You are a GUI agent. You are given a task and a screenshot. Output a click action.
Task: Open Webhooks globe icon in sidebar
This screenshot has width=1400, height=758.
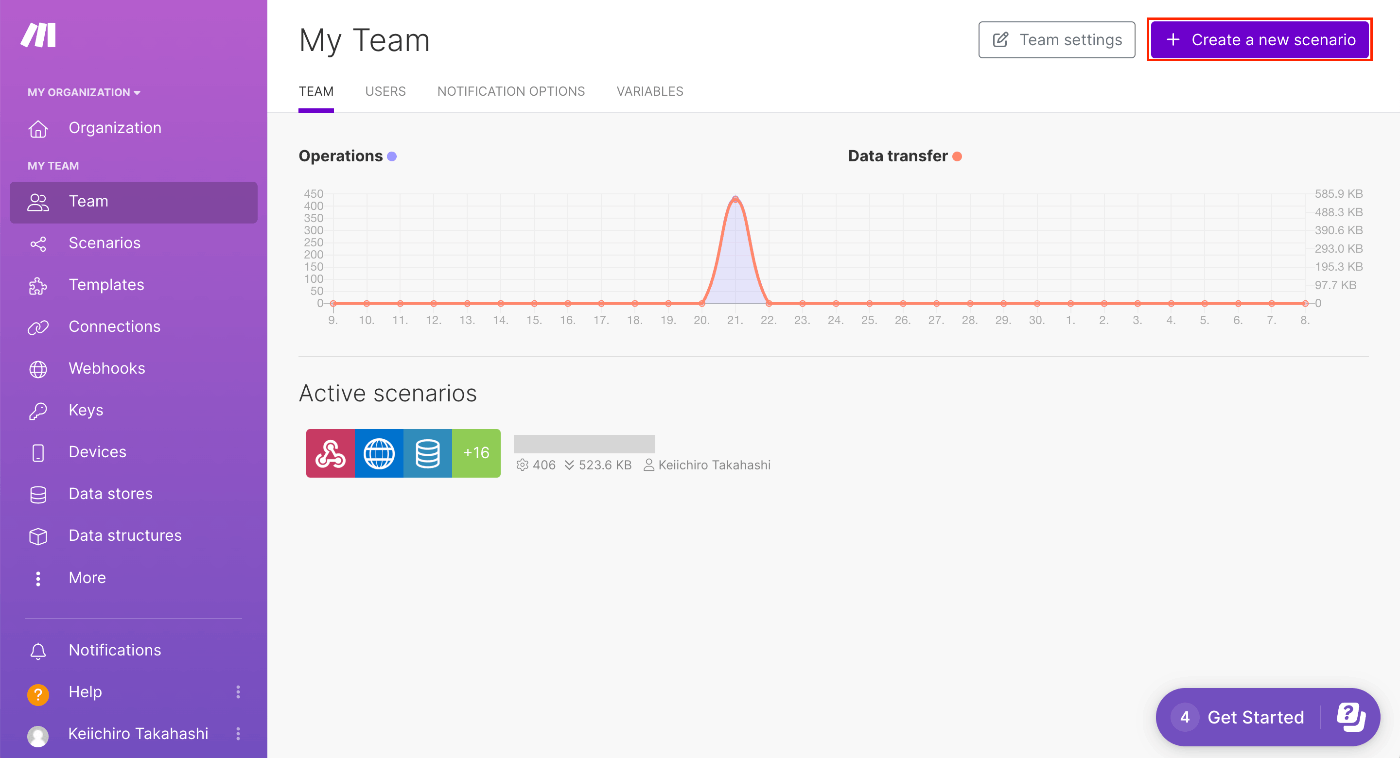(38, 369)
